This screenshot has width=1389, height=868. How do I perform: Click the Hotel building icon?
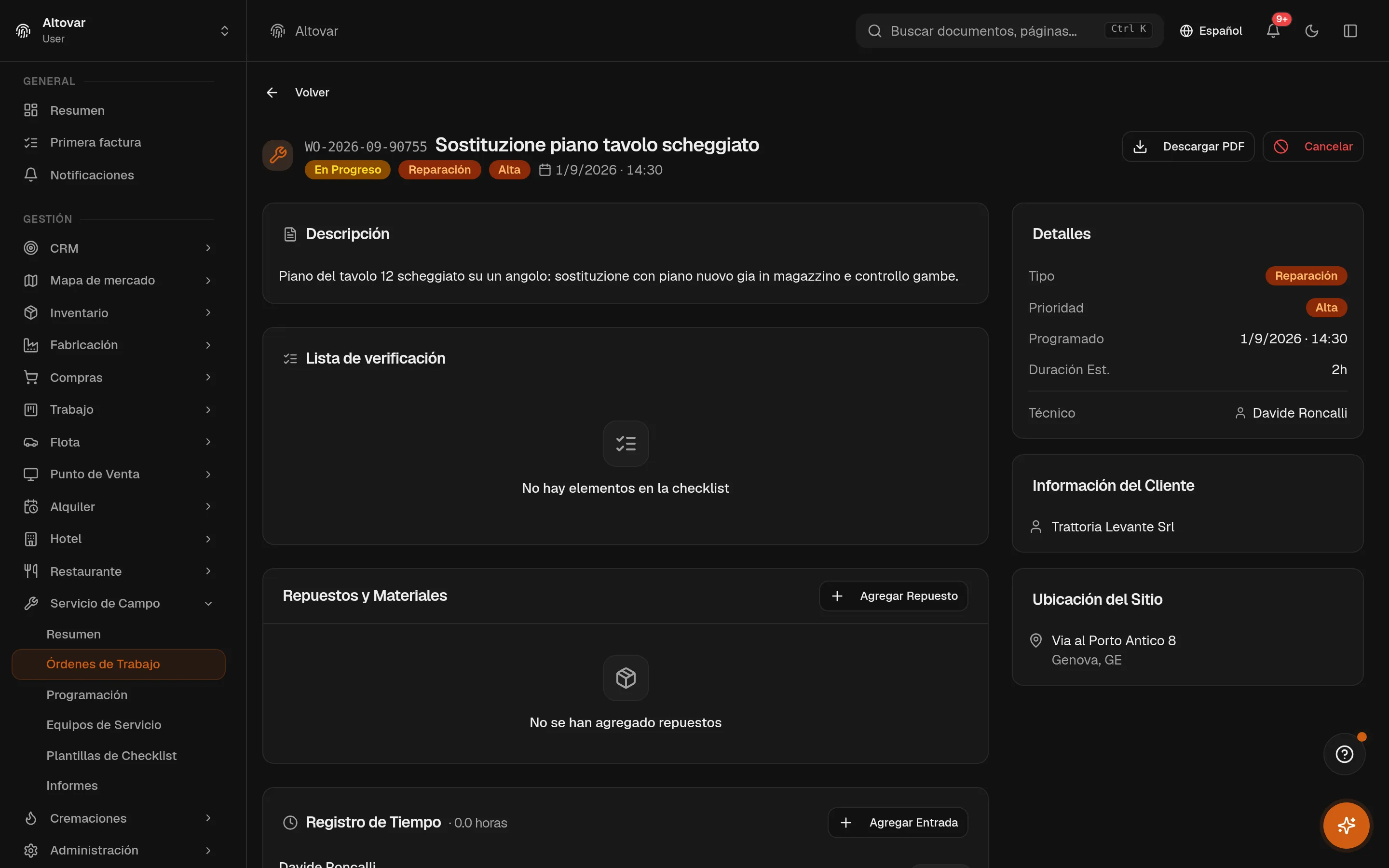31,539
